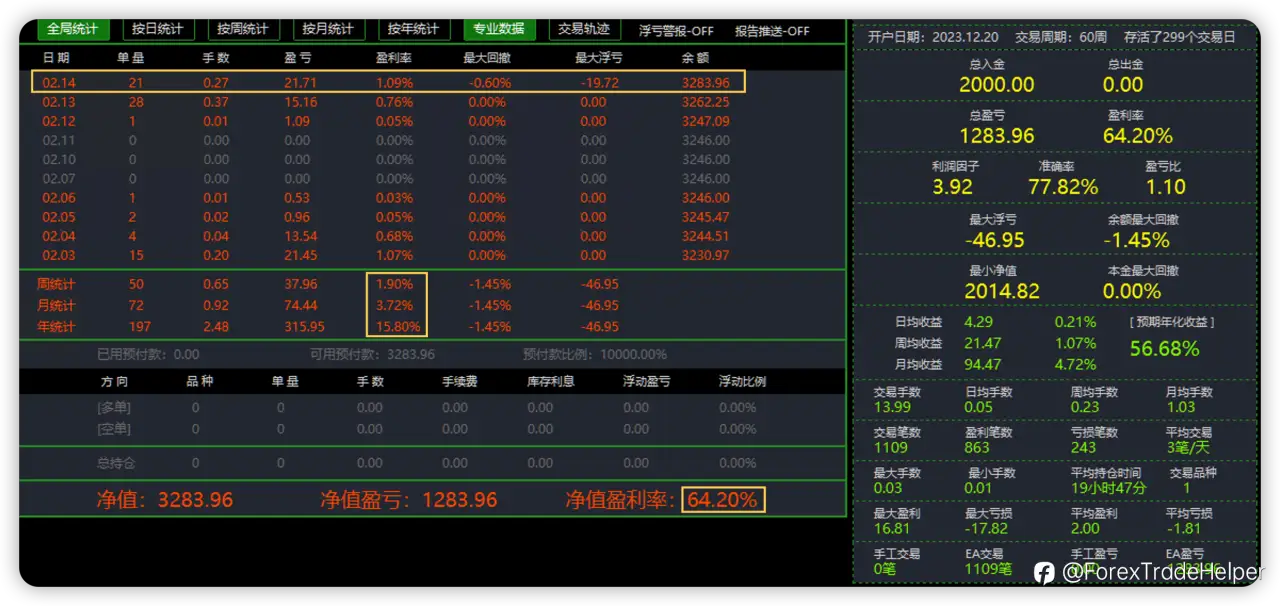Click the 可用预付款: 3283.96 label

(x=372, y=354)
